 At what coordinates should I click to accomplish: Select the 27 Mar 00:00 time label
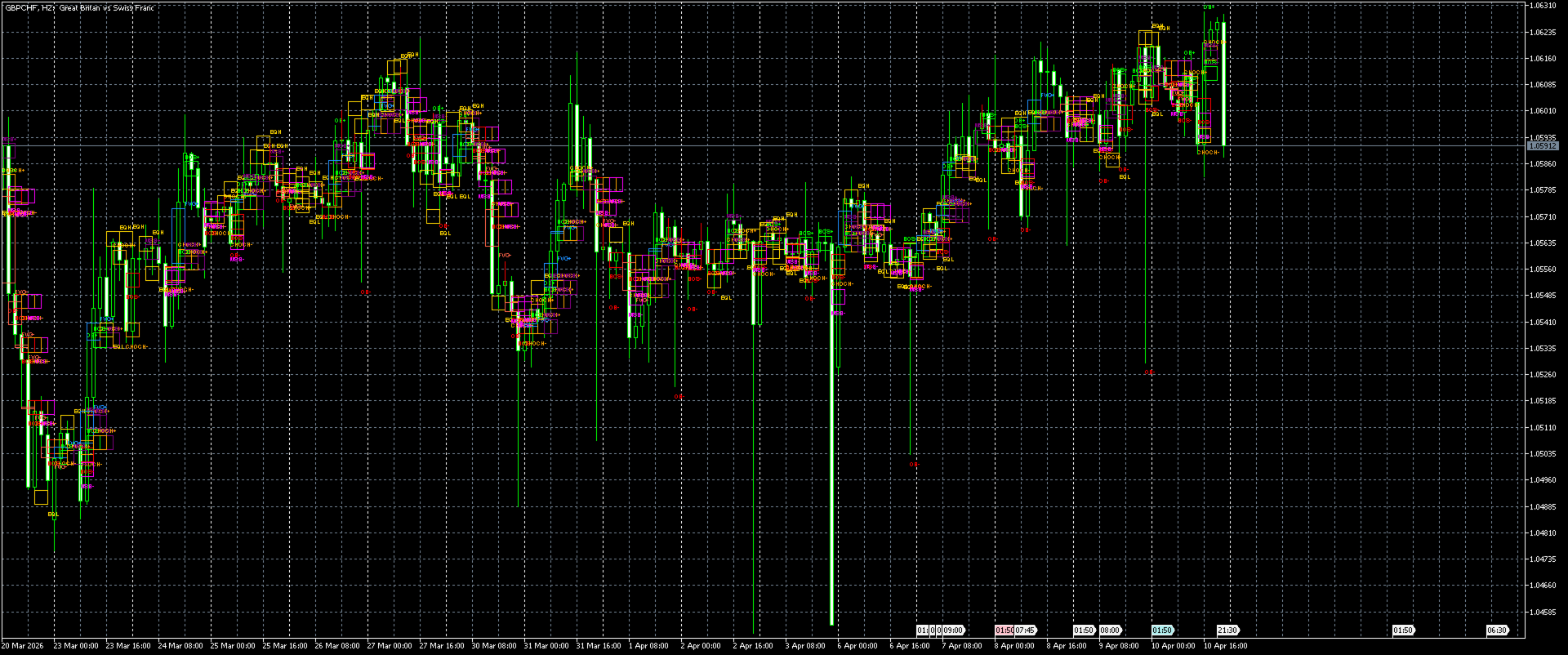(390, 646)
